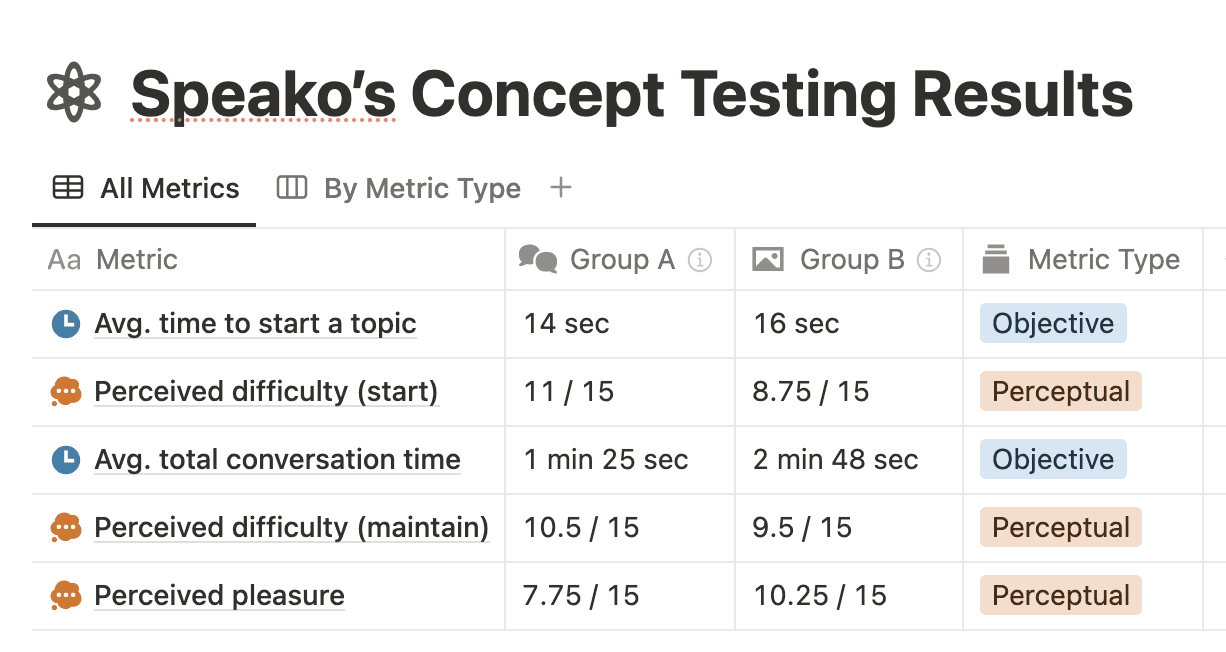Click thought bubble icon for Perceived difficulty (start)

pos(65,392)
